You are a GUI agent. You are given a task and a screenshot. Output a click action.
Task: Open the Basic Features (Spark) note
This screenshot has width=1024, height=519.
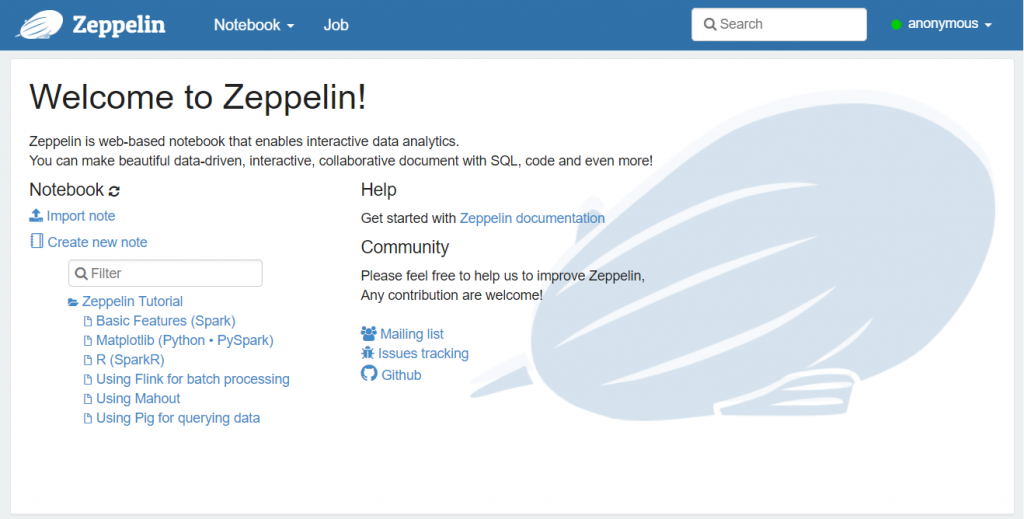tap(165, 321)
